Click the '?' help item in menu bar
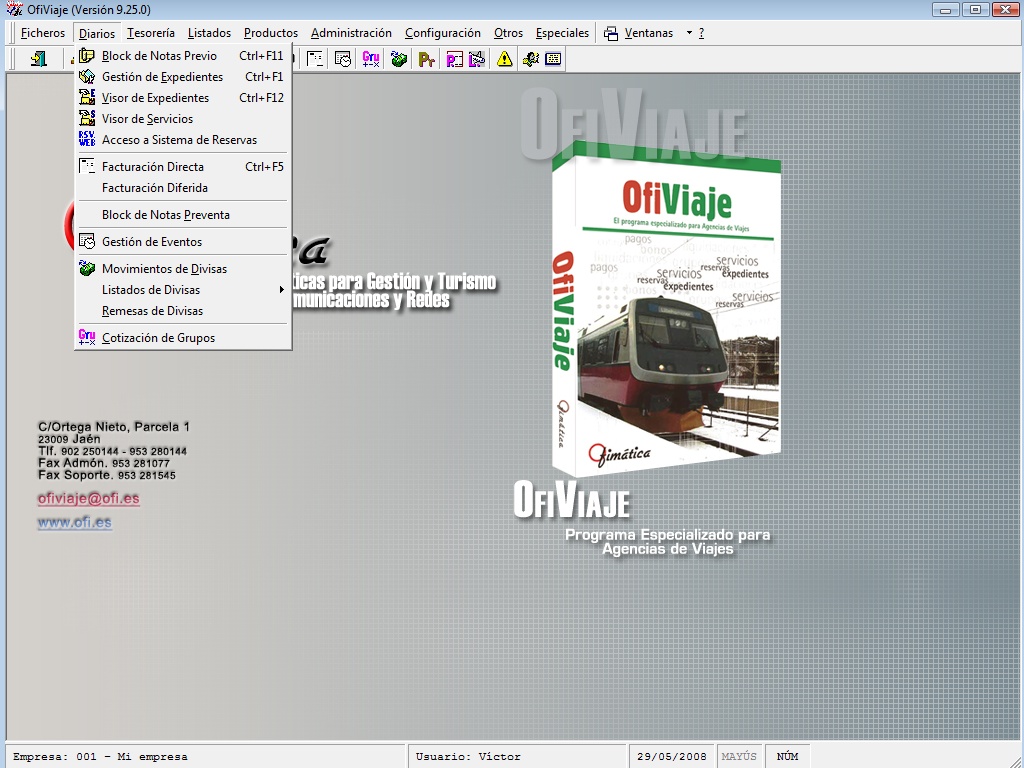Viewport: 1024px width, 768px height. [x=701, y=33]
